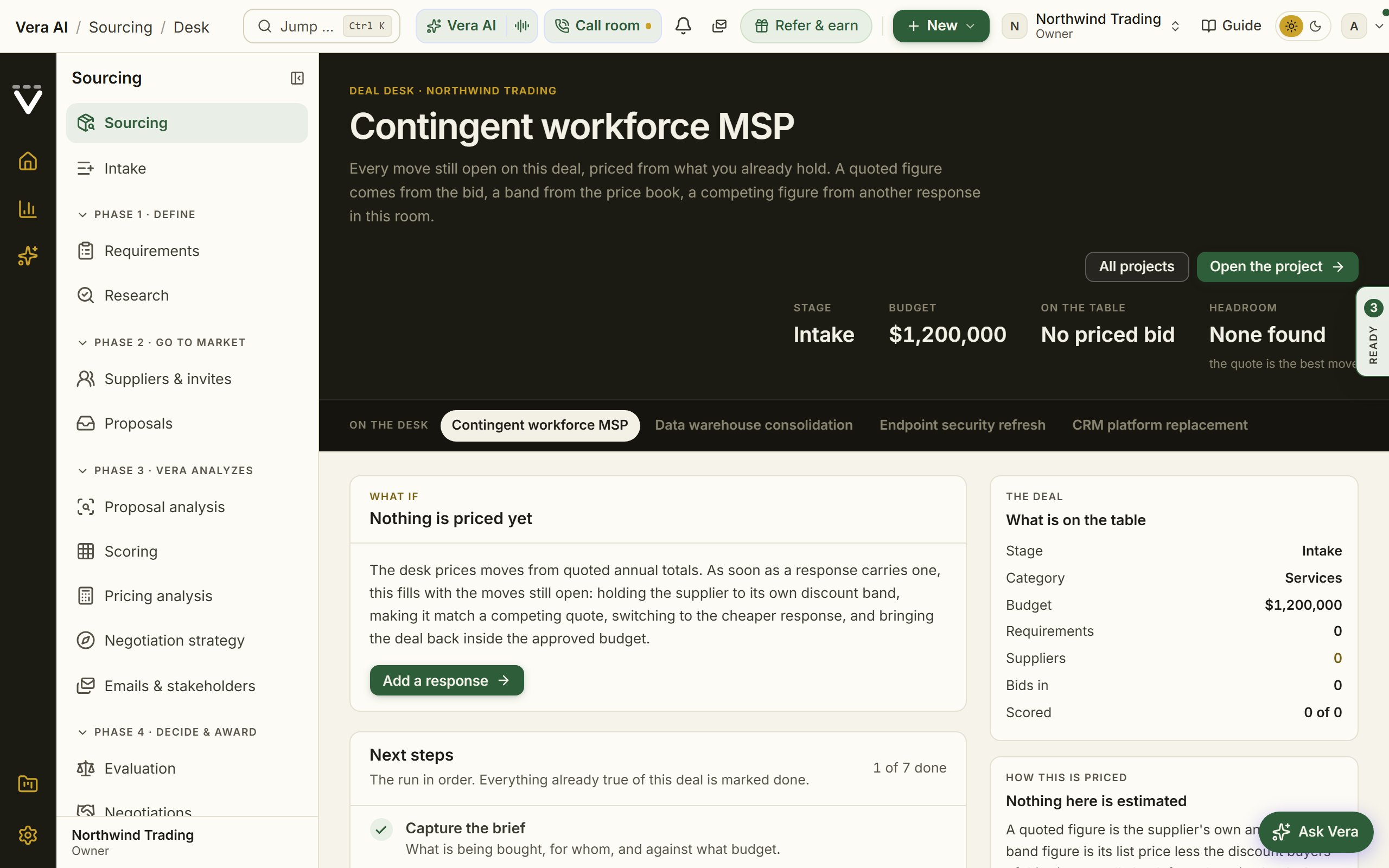
Task: Click 'None found' headroom value
Action: (x=1267, y=335)
